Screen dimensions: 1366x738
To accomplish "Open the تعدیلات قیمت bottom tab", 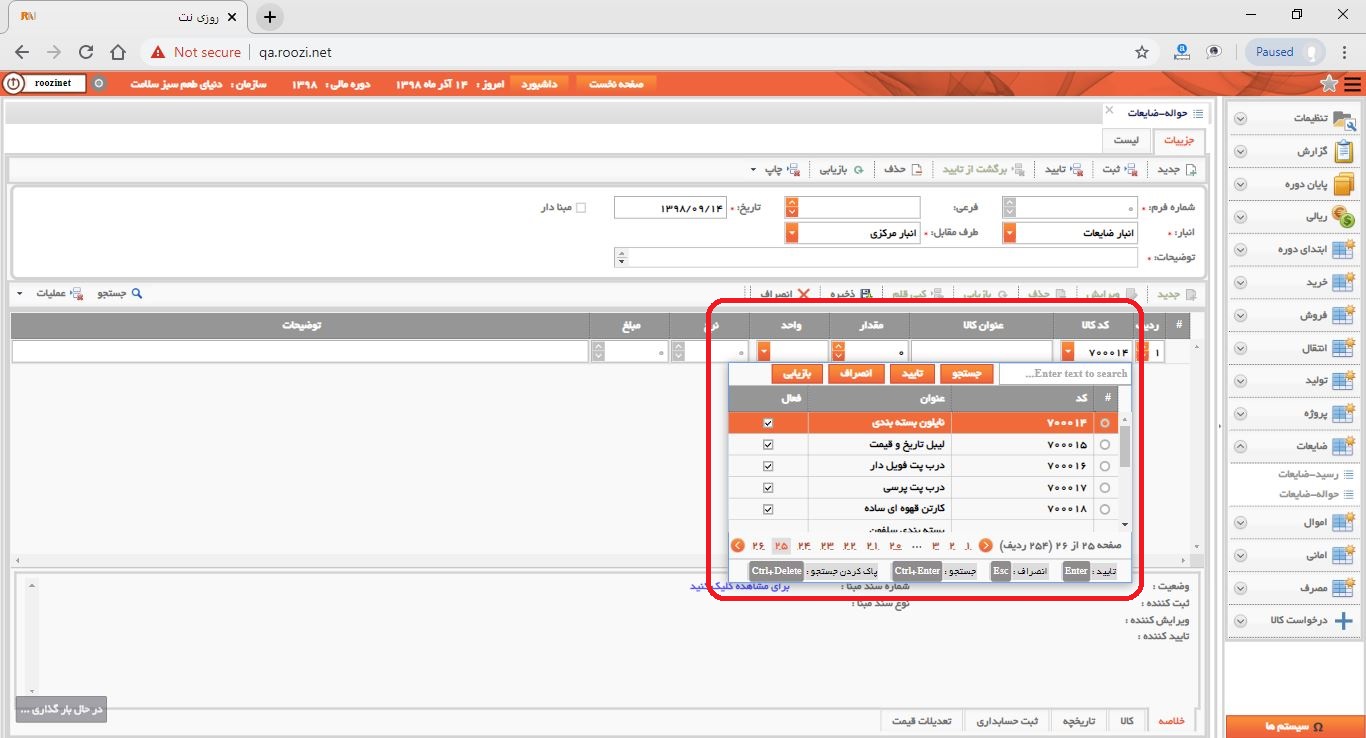I will point(922,721).
